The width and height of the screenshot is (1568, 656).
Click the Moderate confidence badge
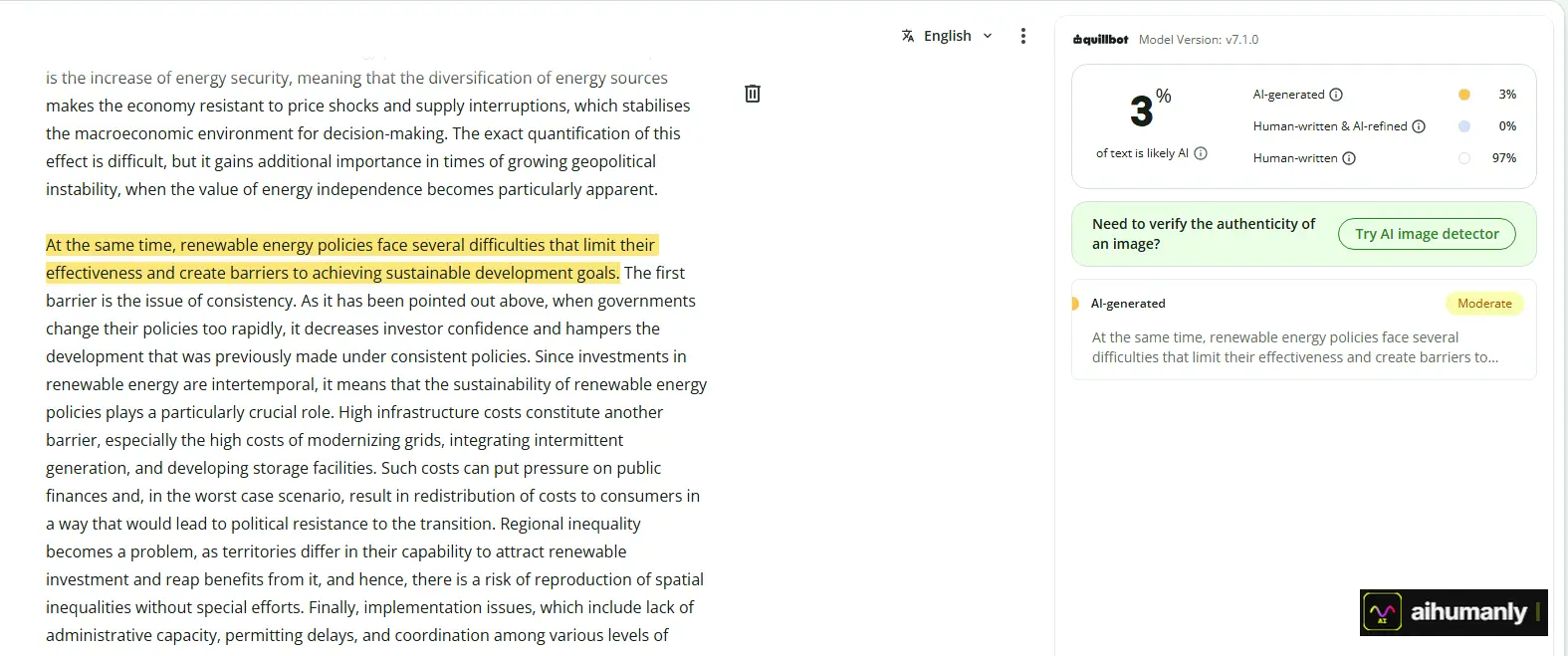[x=1484, y=304]
